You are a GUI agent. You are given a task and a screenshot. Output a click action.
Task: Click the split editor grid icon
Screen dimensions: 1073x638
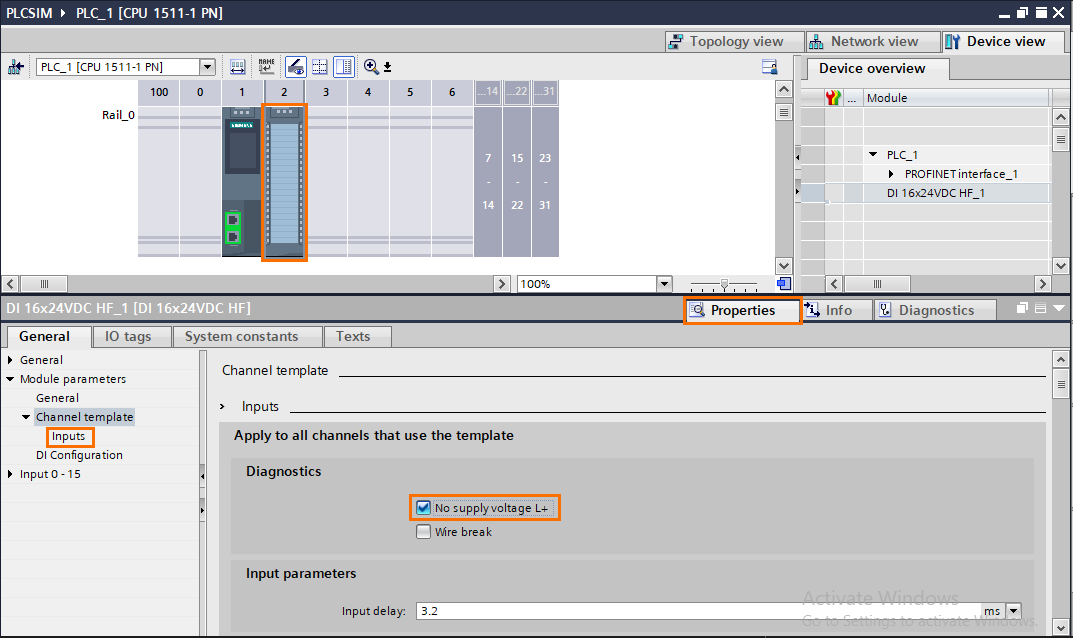click(321, 66)
